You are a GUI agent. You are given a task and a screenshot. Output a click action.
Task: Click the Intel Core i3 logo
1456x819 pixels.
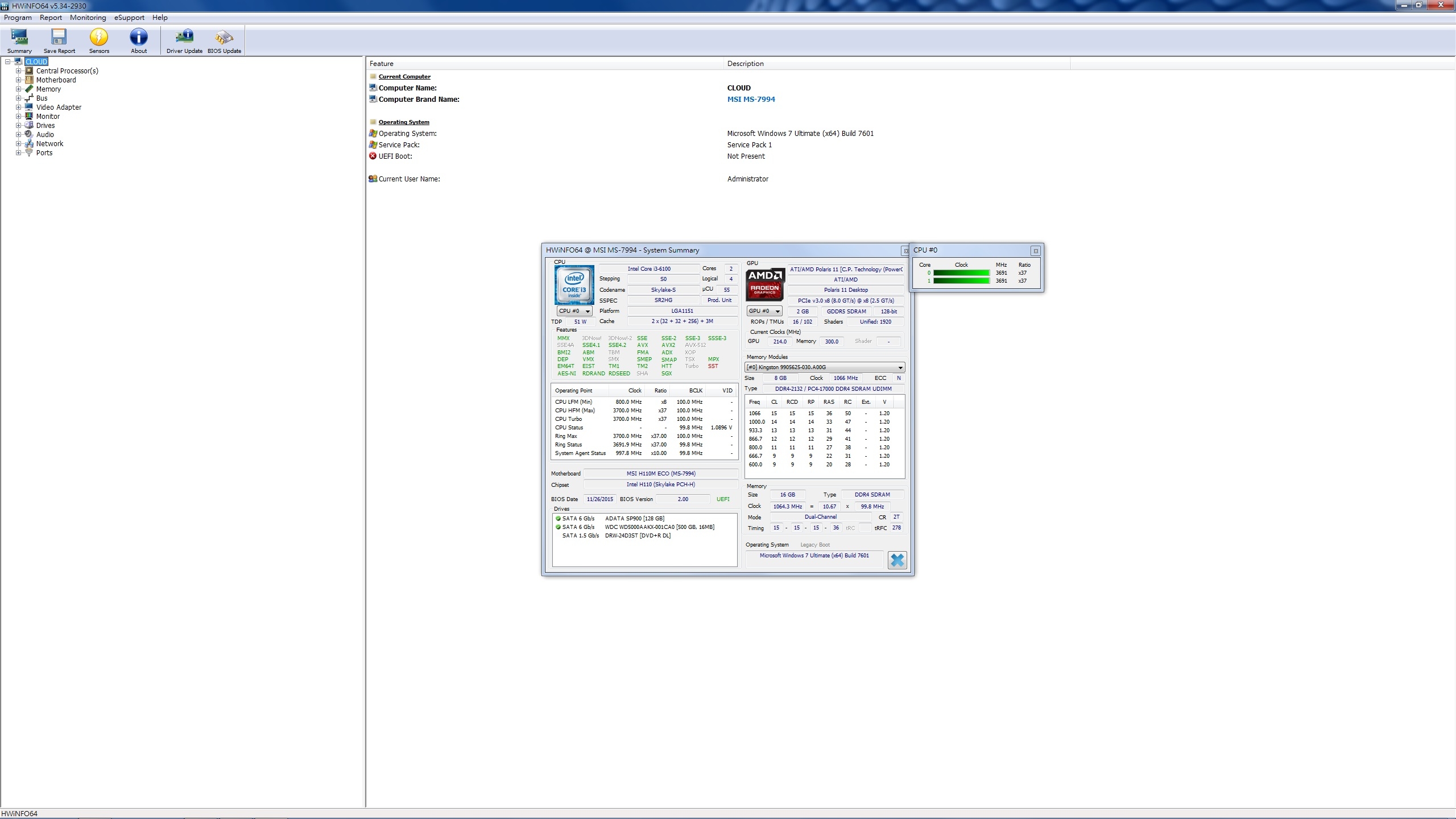click(x=574, y=284)
